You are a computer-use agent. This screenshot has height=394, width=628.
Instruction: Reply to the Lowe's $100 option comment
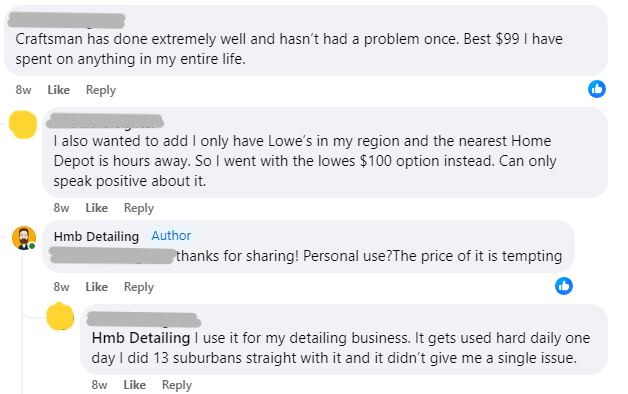pos(139,208)
